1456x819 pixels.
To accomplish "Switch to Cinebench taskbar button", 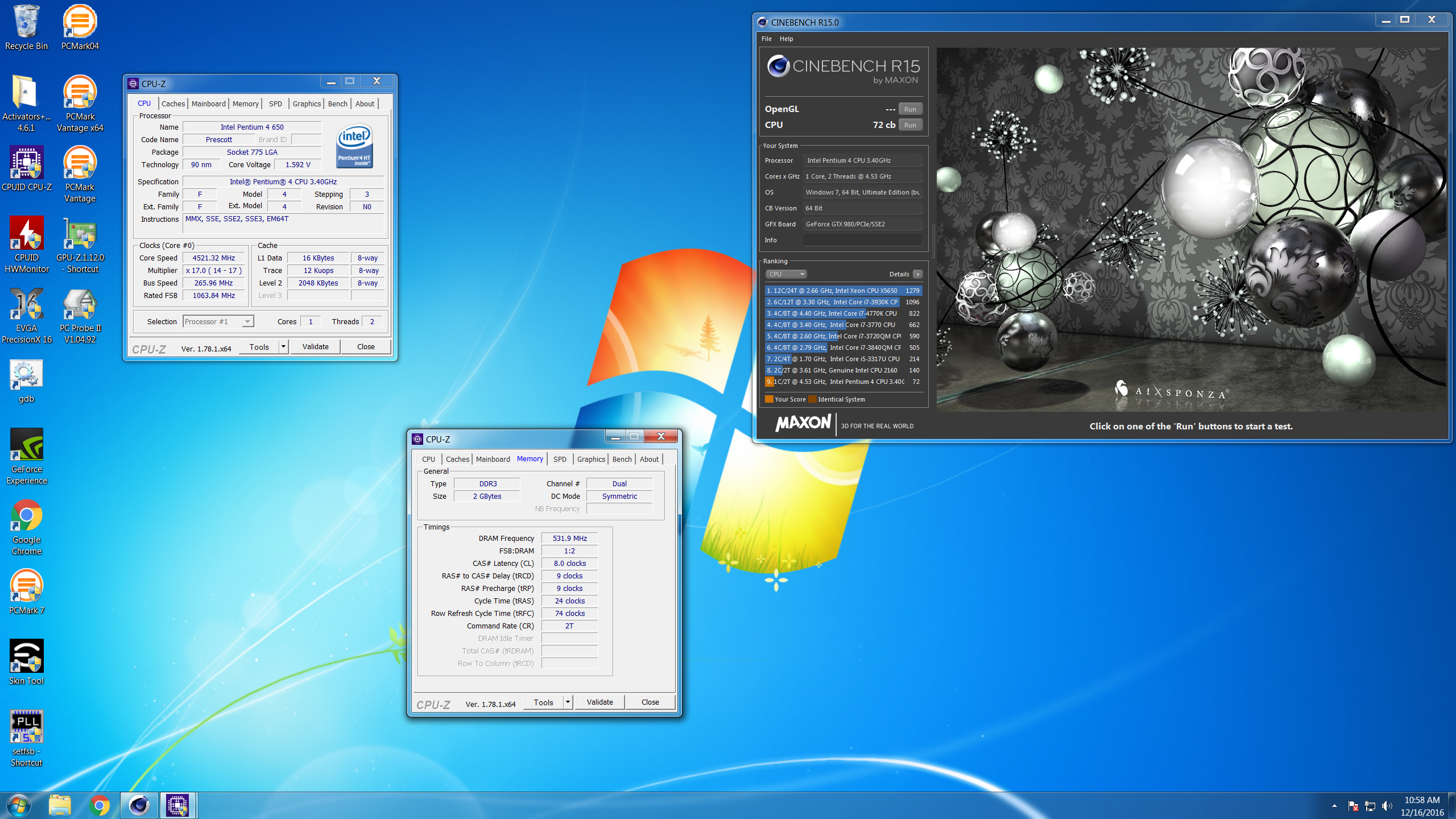I will 139,805.
